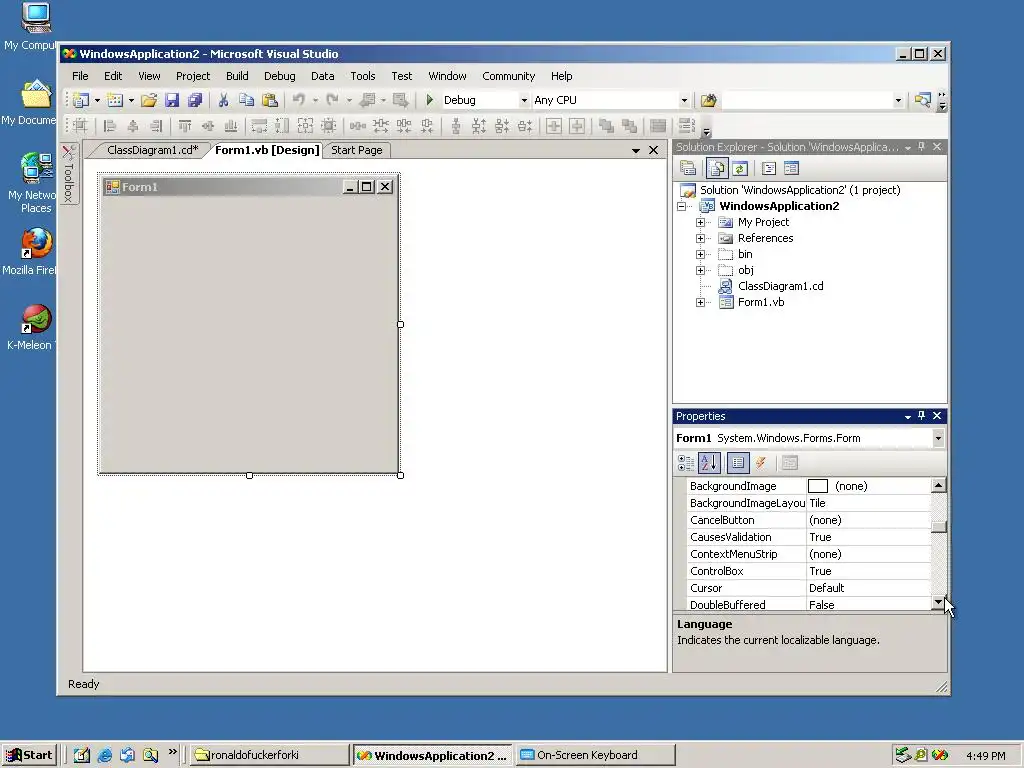Click the Open File folder icon
This screenshot has width=1024, height=768.
pyautogui.click(x=149, y=100)
